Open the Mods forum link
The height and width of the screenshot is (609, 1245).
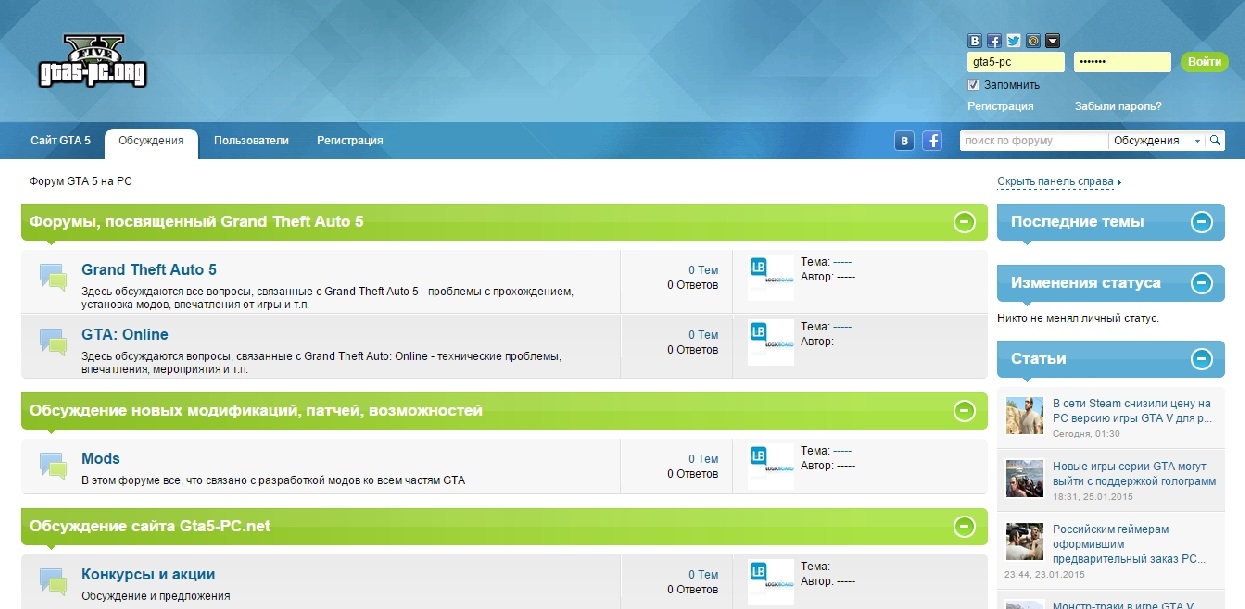[x=100, y=459]
